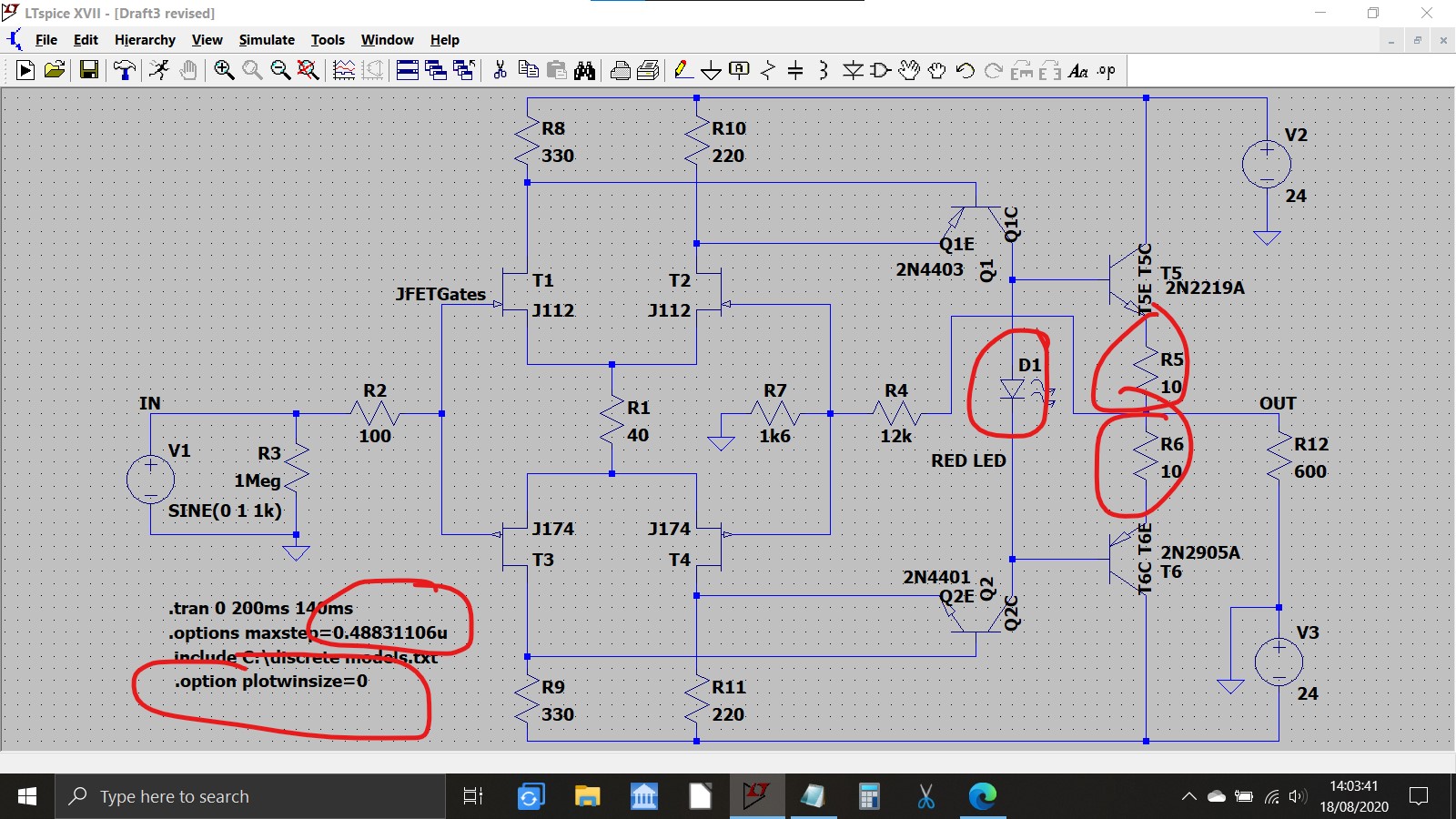Click the .options maxstep directive text
This screenshot has height=819, width=1456.
point(308,632)
